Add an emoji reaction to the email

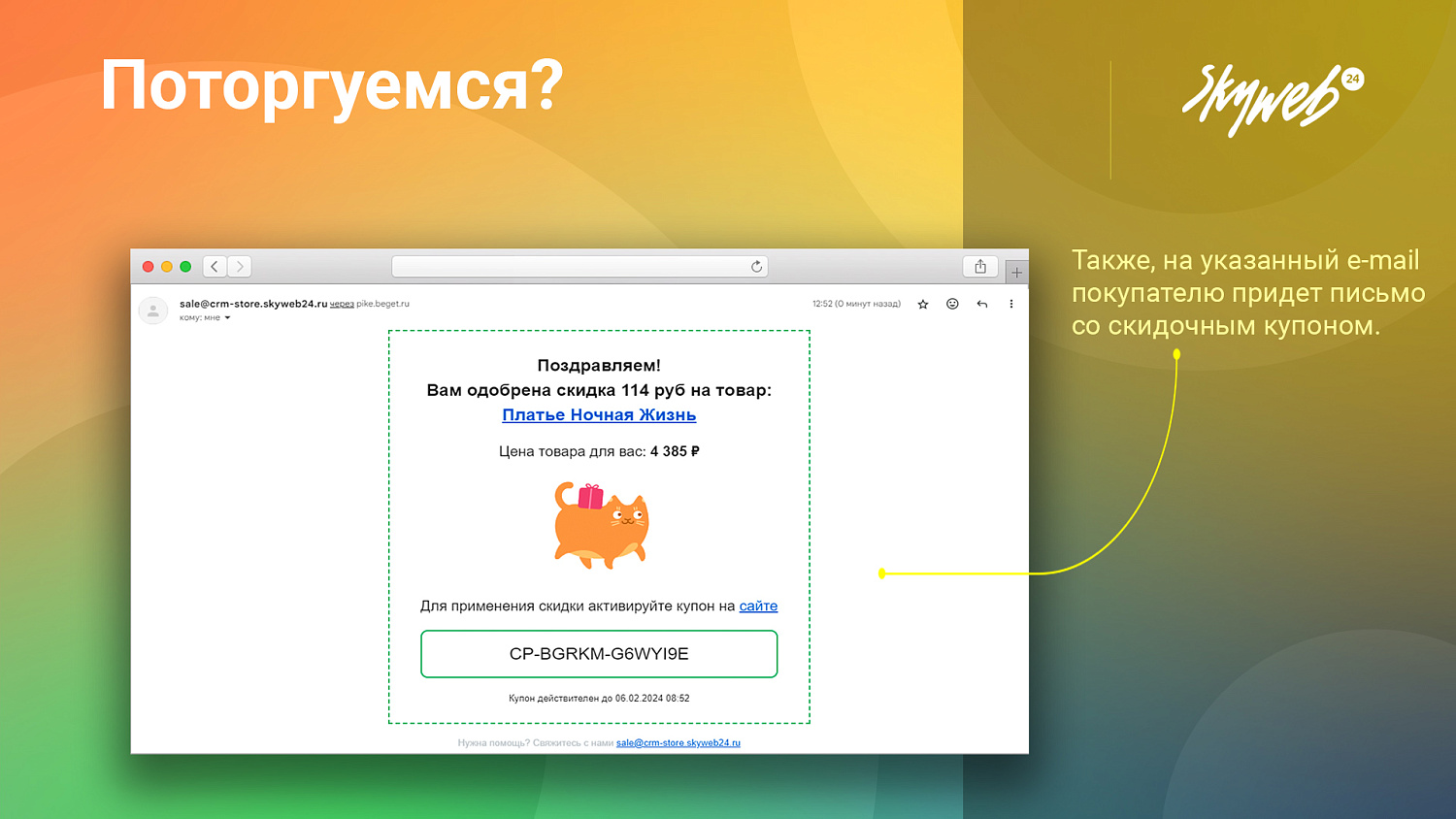pyautogui.click(x=952, y=304)
